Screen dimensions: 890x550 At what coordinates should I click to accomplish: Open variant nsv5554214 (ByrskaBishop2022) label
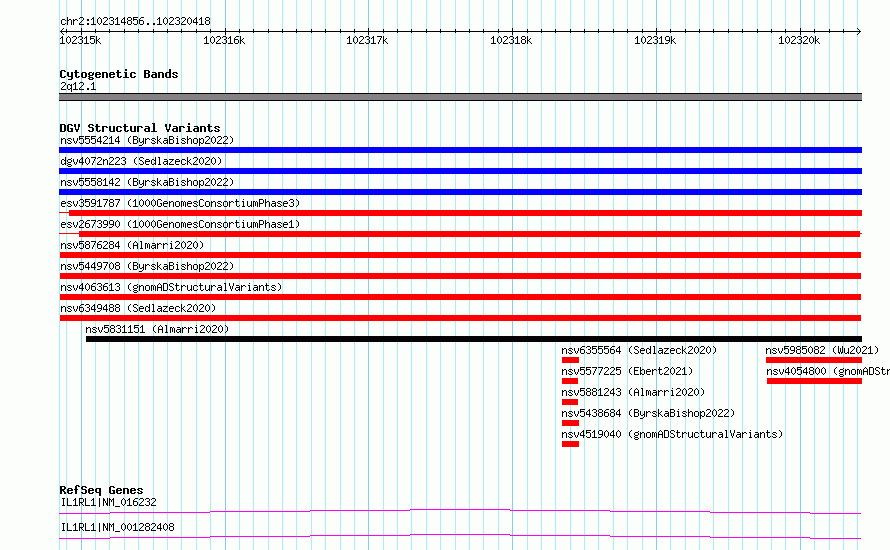[147, 140]
